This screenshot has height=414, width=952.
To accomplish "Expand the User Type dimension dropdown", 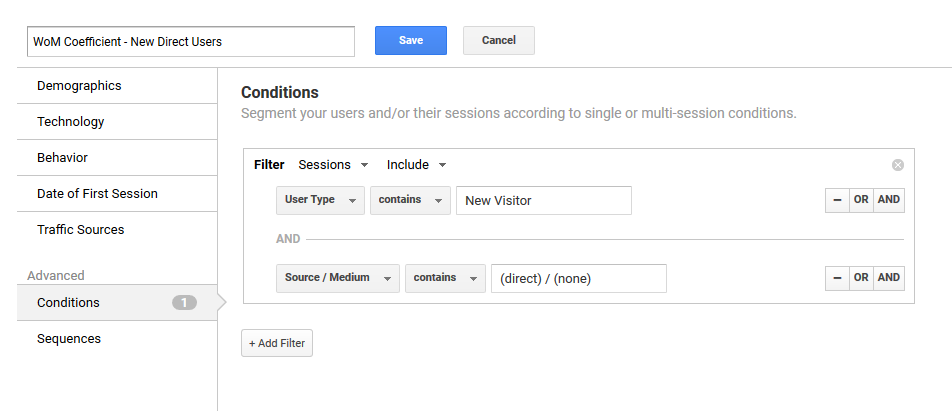I will coord(320,200).
